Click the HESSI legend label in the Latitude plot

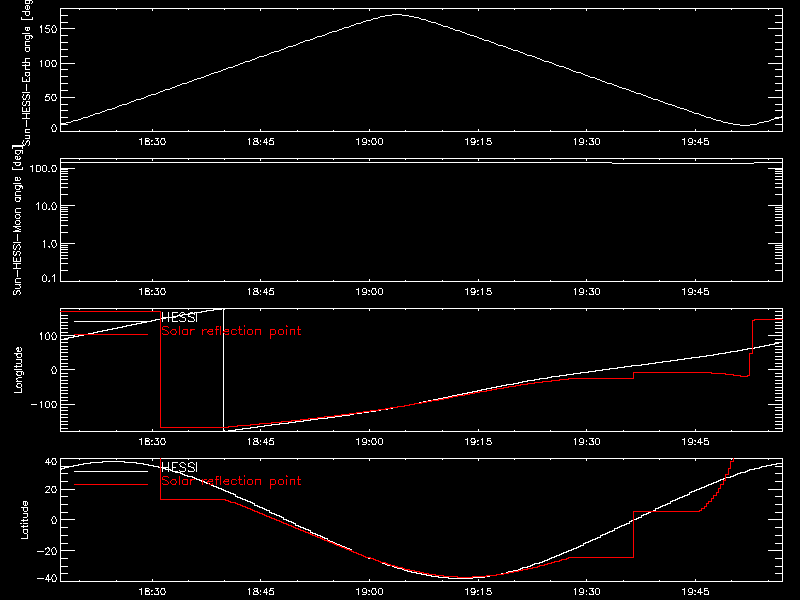[x=179, y=468]
